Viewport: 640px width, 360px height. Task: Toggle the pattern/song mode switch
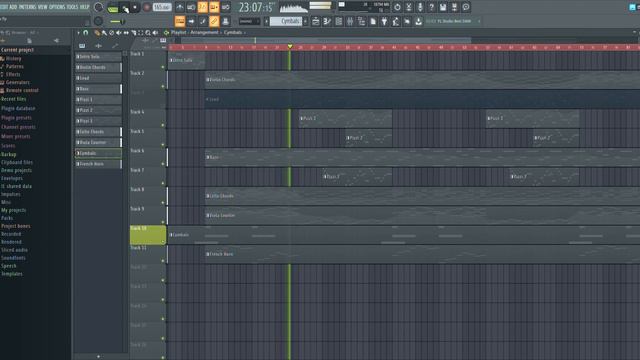coord(113,8)
